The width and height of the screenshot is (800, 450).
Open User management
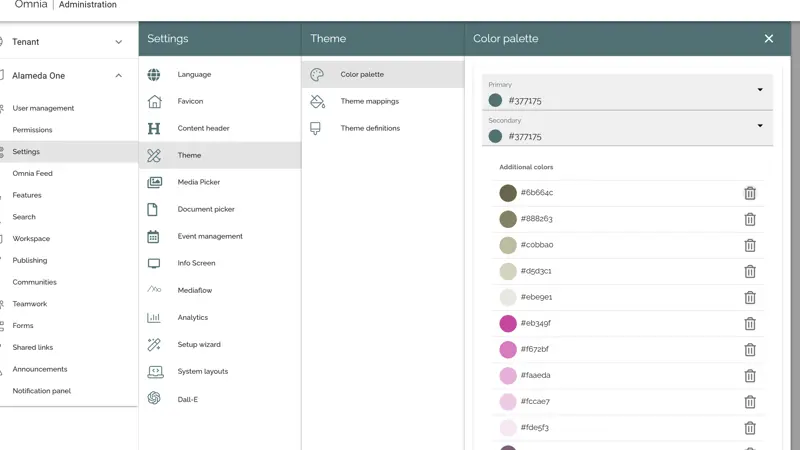coord(43,108)
